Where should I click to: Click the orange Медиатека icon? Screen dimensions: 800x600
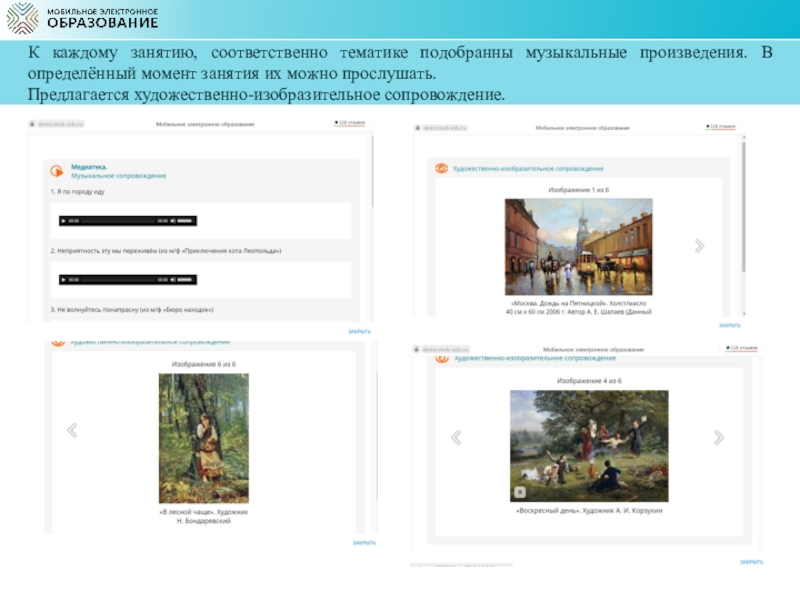tap(57, 171)
